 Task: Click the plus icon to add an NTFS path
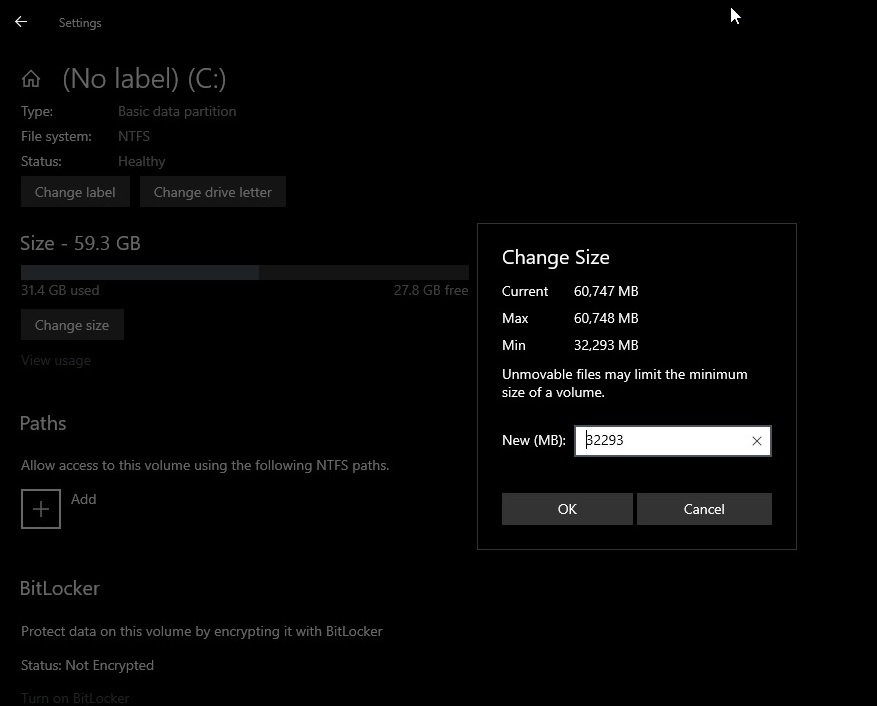(40, 508)
